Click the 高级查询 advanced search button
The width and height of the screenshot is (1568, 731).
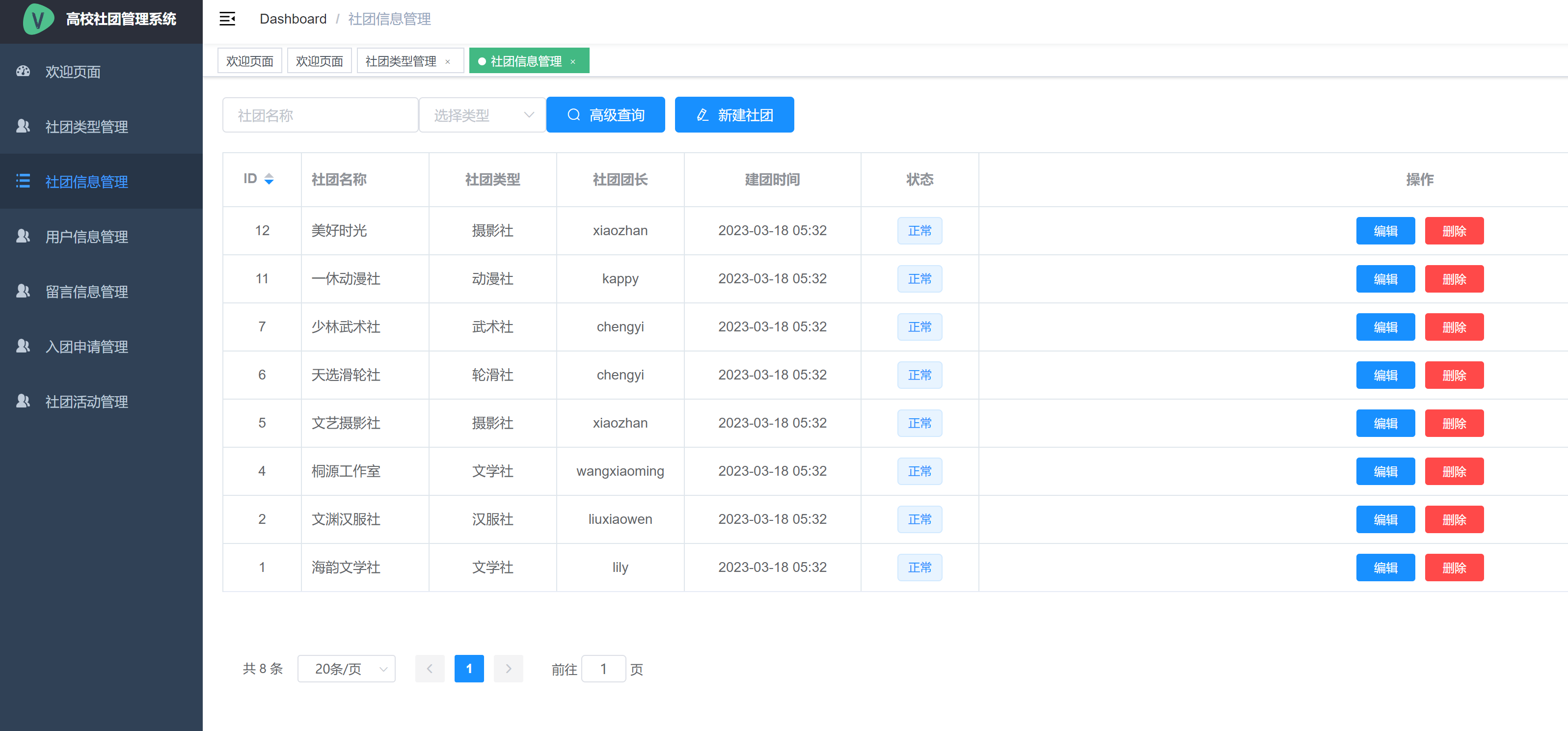605,114
